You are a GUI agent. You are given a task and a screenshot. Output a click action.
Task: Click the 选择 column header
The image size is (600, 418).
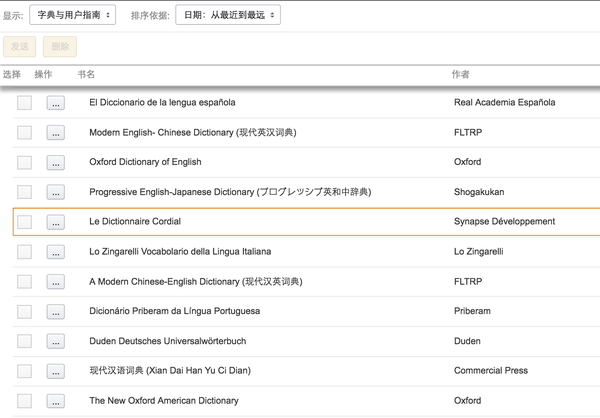[12, 74]
